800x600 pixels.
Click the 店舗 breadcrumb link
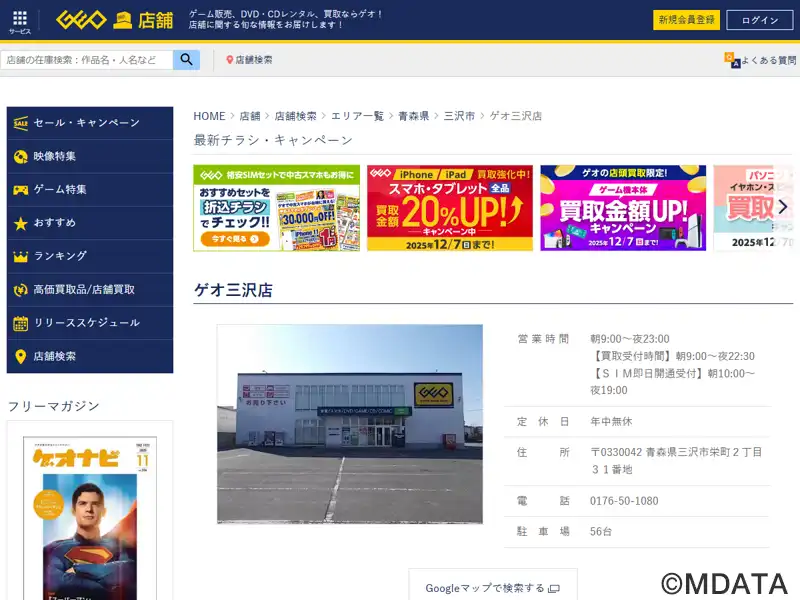pyautogui.click(x=250, y=116)
